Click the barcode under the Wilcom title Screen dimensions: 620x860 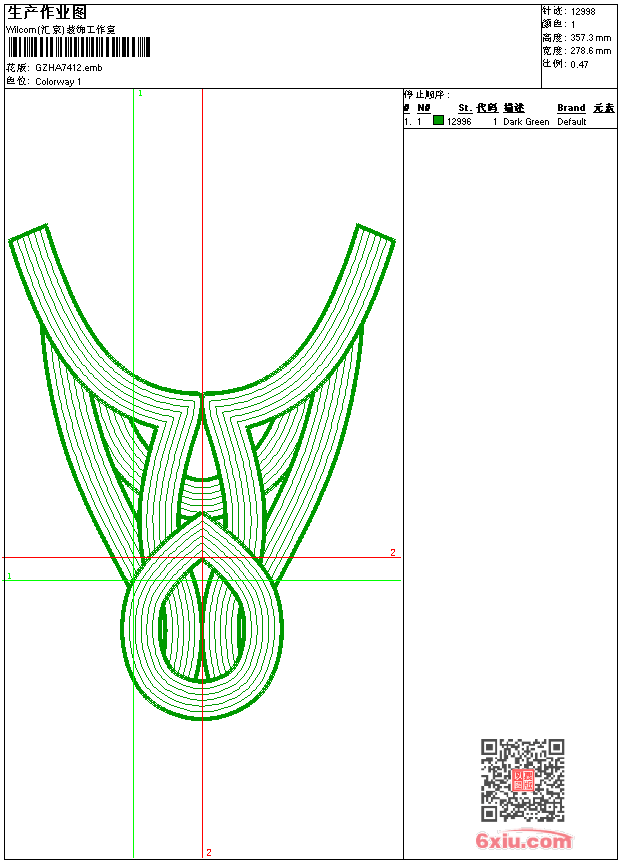(x=79, y=48)
